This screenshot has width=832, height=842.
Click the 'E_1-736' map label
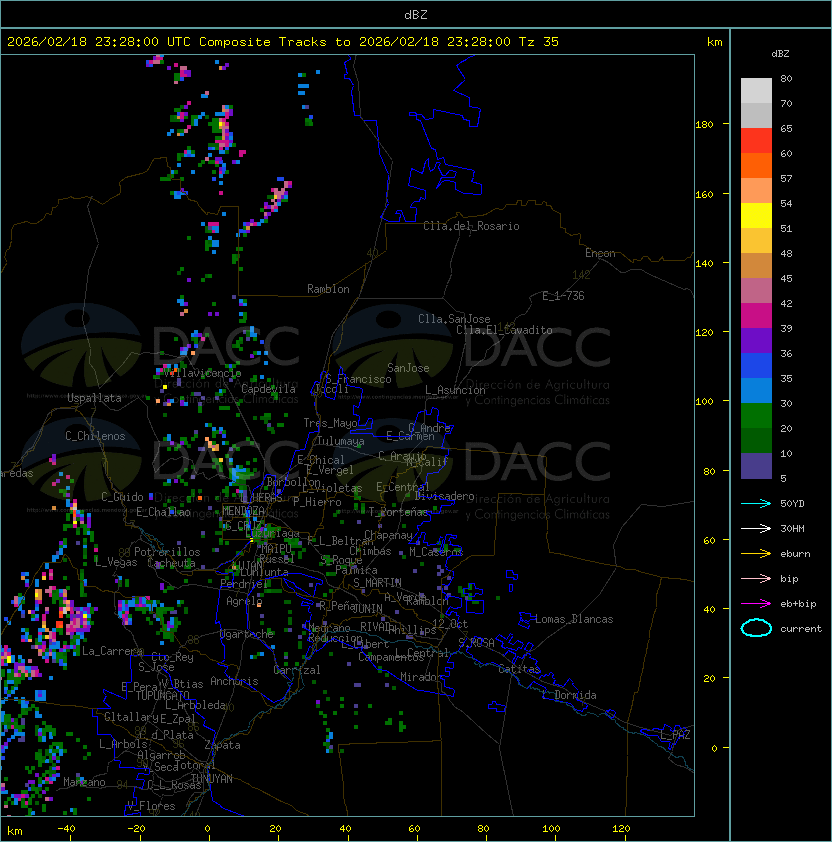563,296
